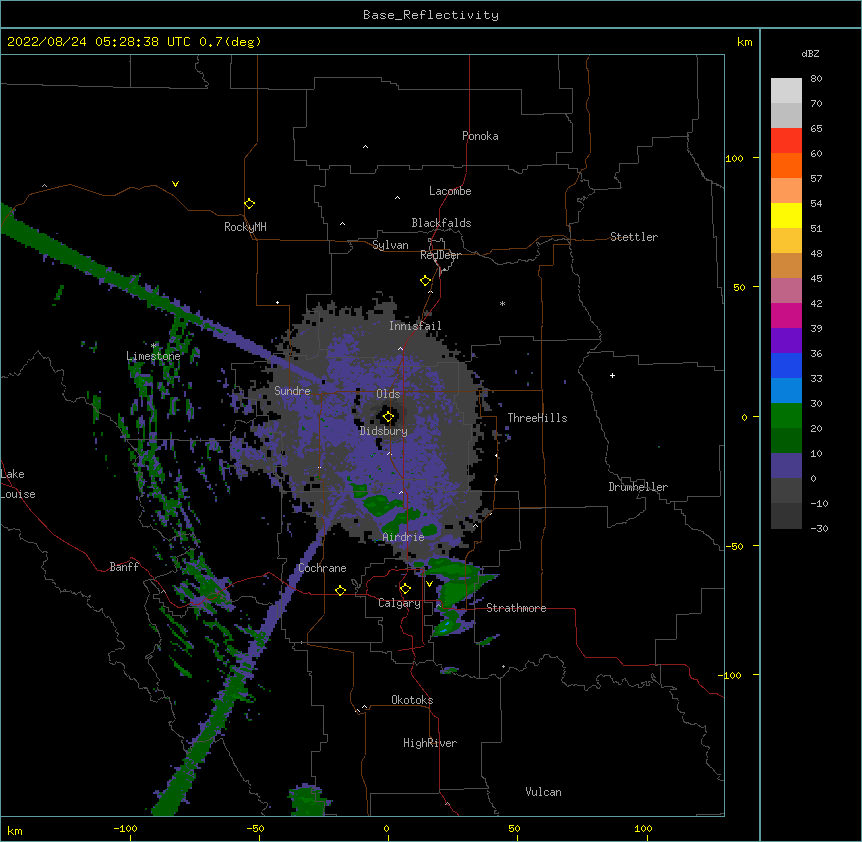This screenshot has height=842, width=862.
Task: Click the Lake Louise label
Action: pyautogui.click(x=18, y=484)
